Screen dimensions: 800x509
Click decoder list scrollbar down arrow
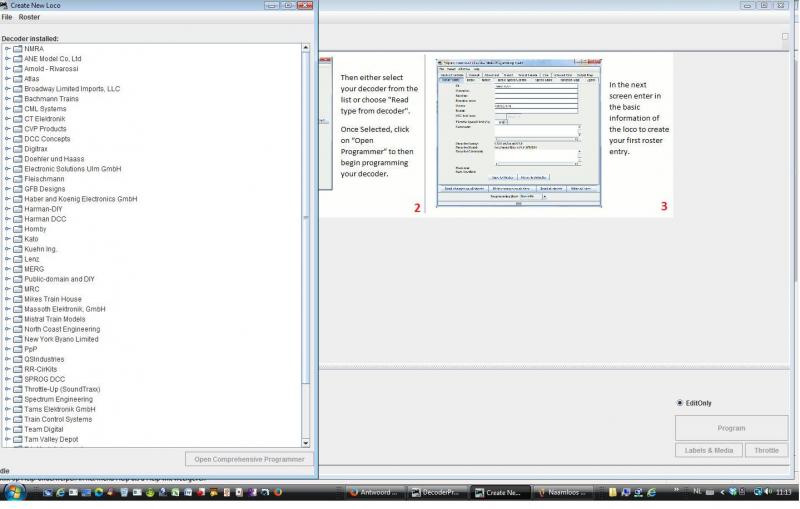tap(306, 443)
